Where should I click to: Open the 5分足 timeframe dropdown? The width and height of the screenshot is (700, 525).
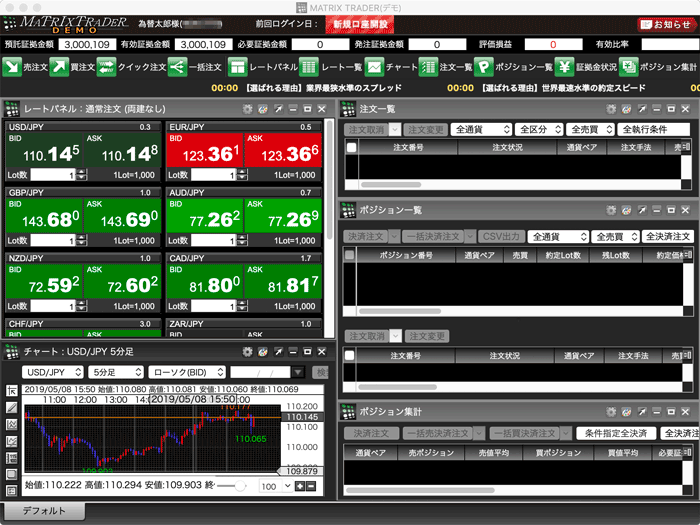tap(113, 372)
